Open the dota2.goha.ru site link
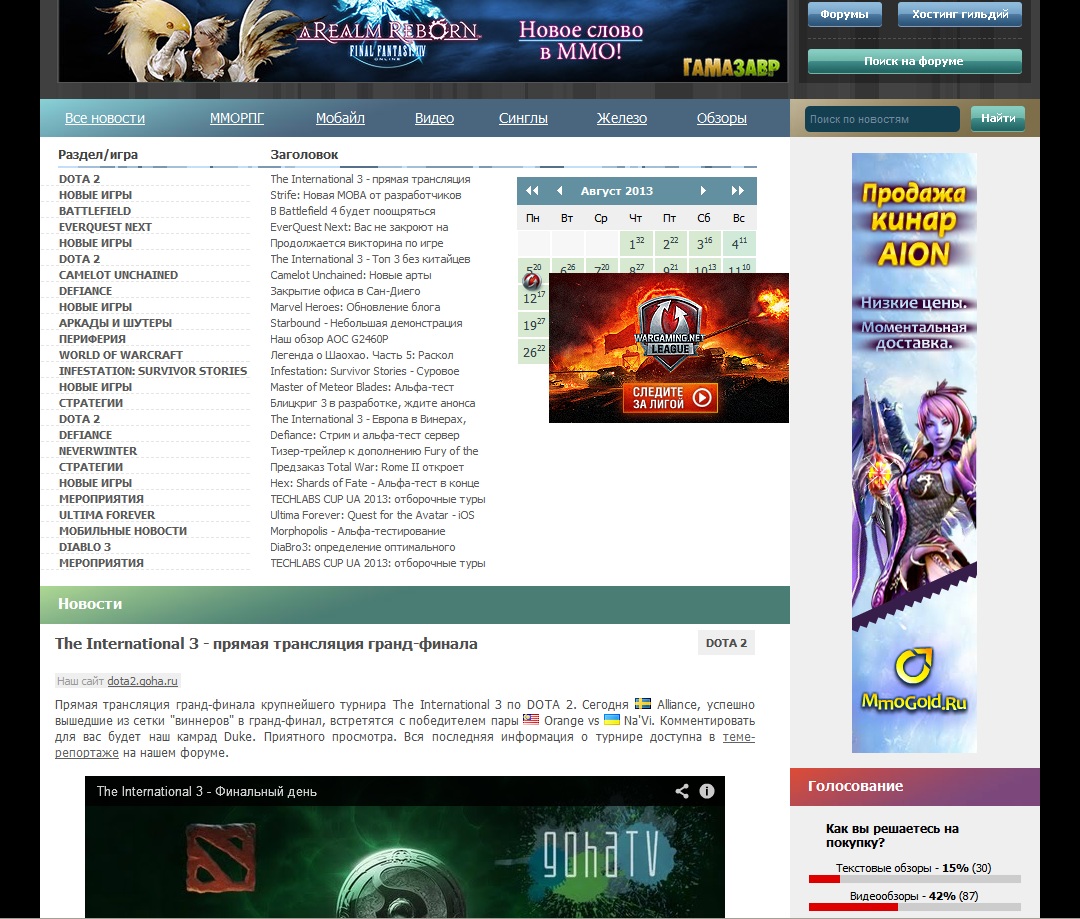Viewport: 1080px width, 919px height. point(143,681)
